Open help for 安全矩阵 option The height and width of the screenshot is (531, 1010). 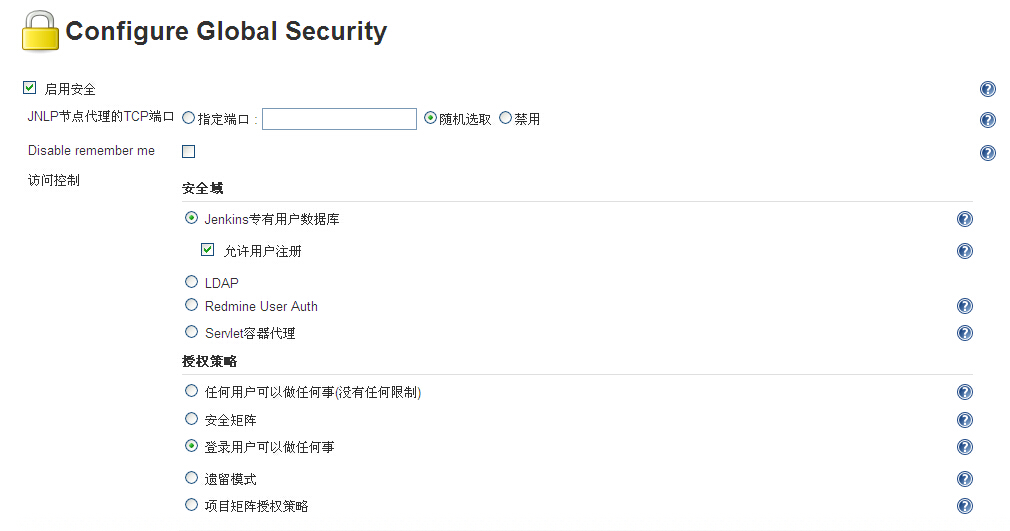pos(964,420)
